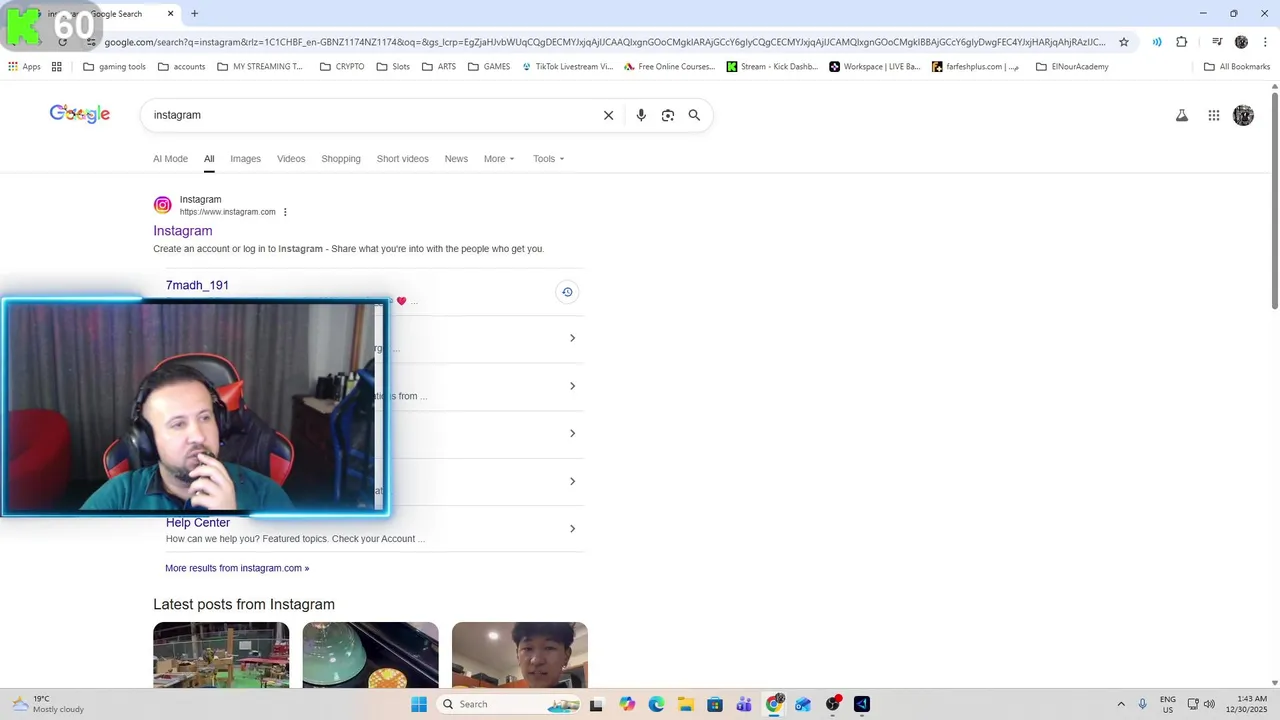1280x720 pixels.
Task: Select the Videos tab
Action: click(x=291, y=159)
